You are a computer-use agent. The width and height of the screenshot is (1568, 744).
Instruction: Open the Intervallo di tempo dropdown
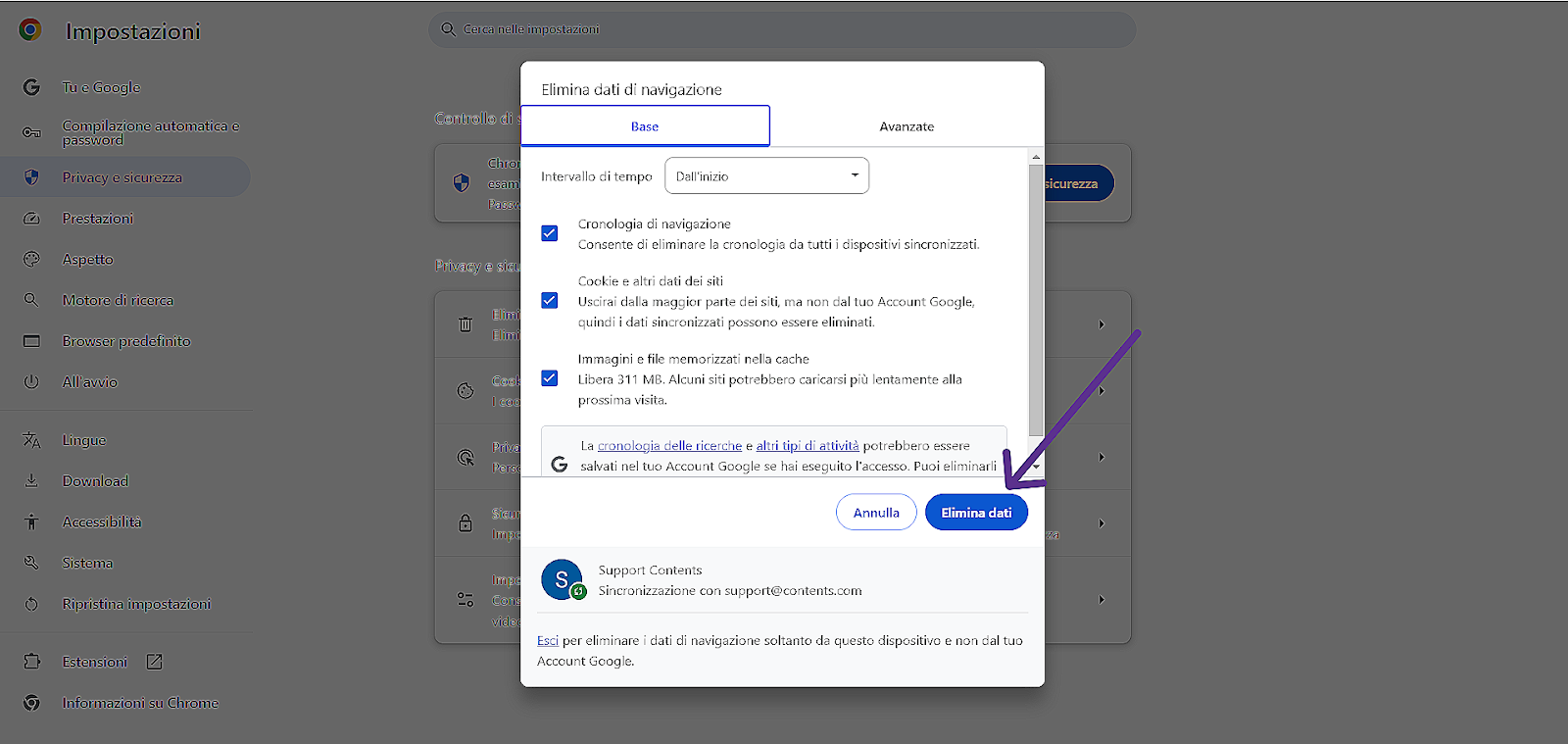click(x=766, y=176)
